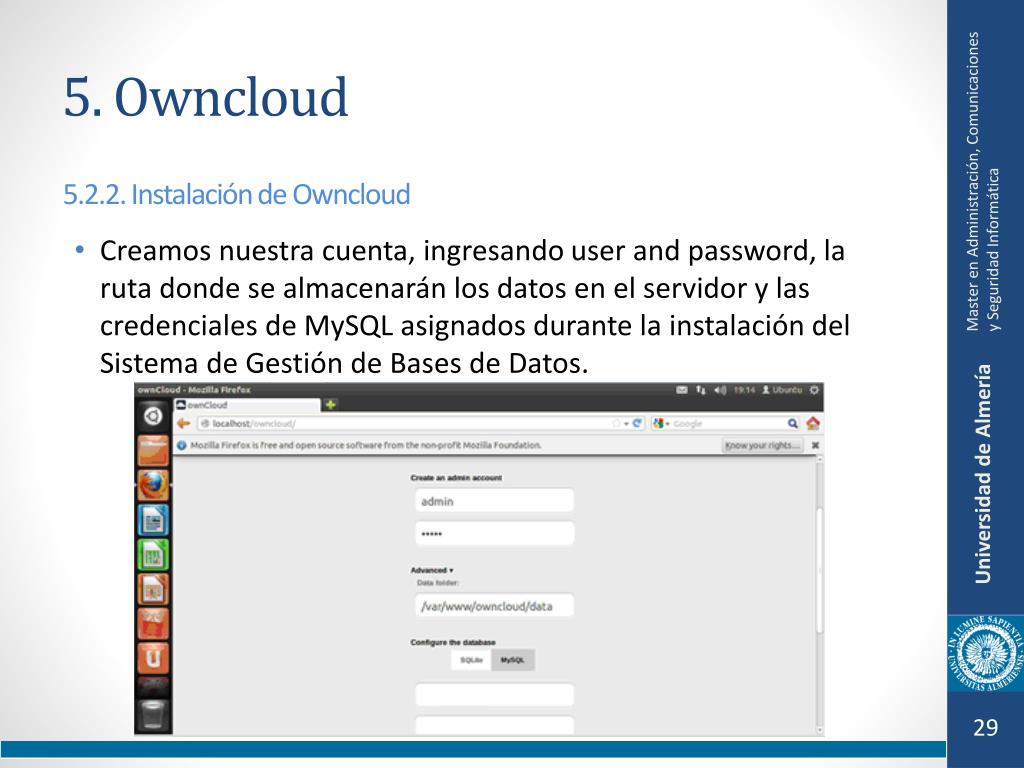Viewport: 1024px width, 768px height.
Task: Click the Firefox back arrow button
Action: (184, 423)
